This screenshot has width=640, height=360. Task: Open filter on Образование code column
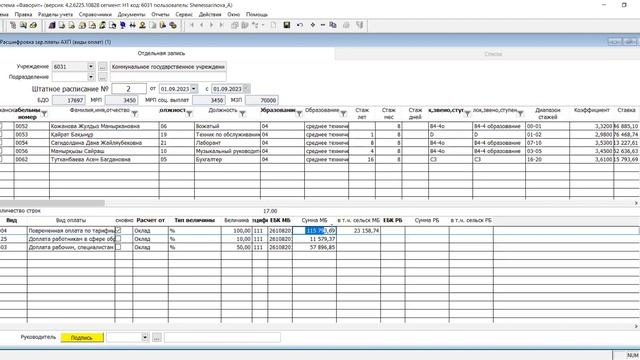tap(299, 114)
